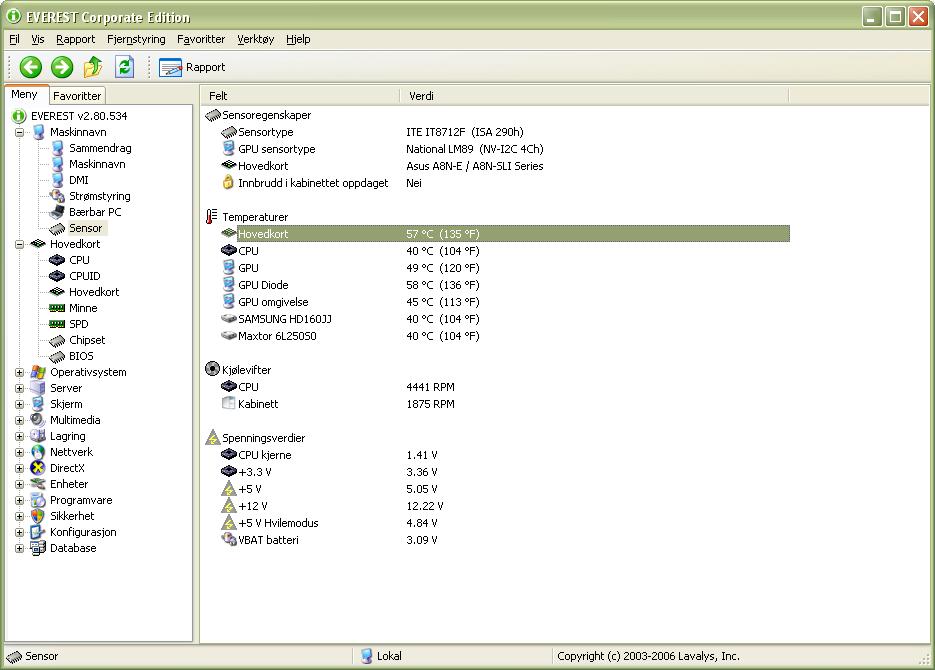This screenshot has height=670, width=935.
Task: Click the Multimedia speaker icon
Action: coord(38,420)
